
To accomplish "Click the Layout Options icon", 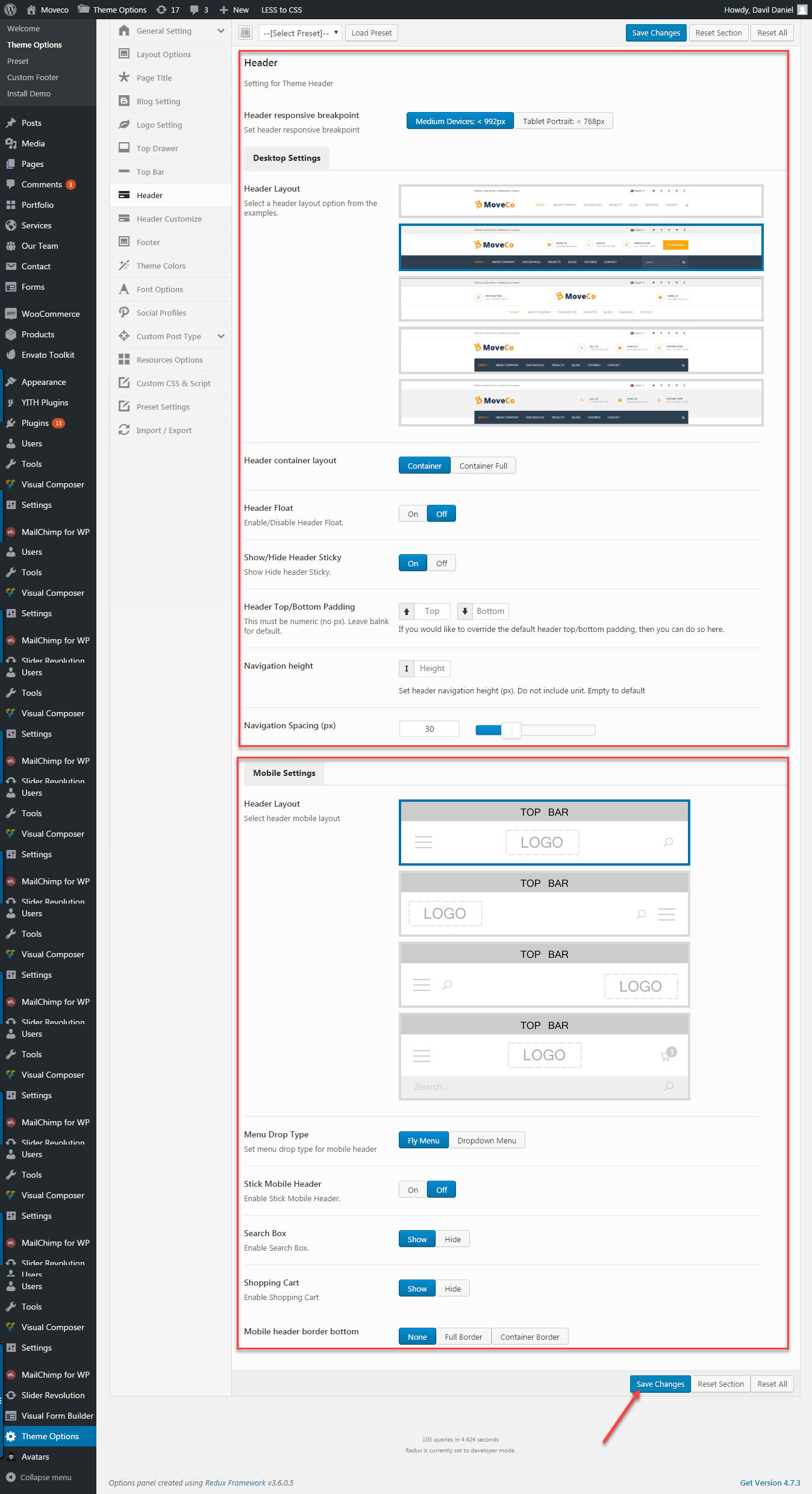I will (124, 54).
